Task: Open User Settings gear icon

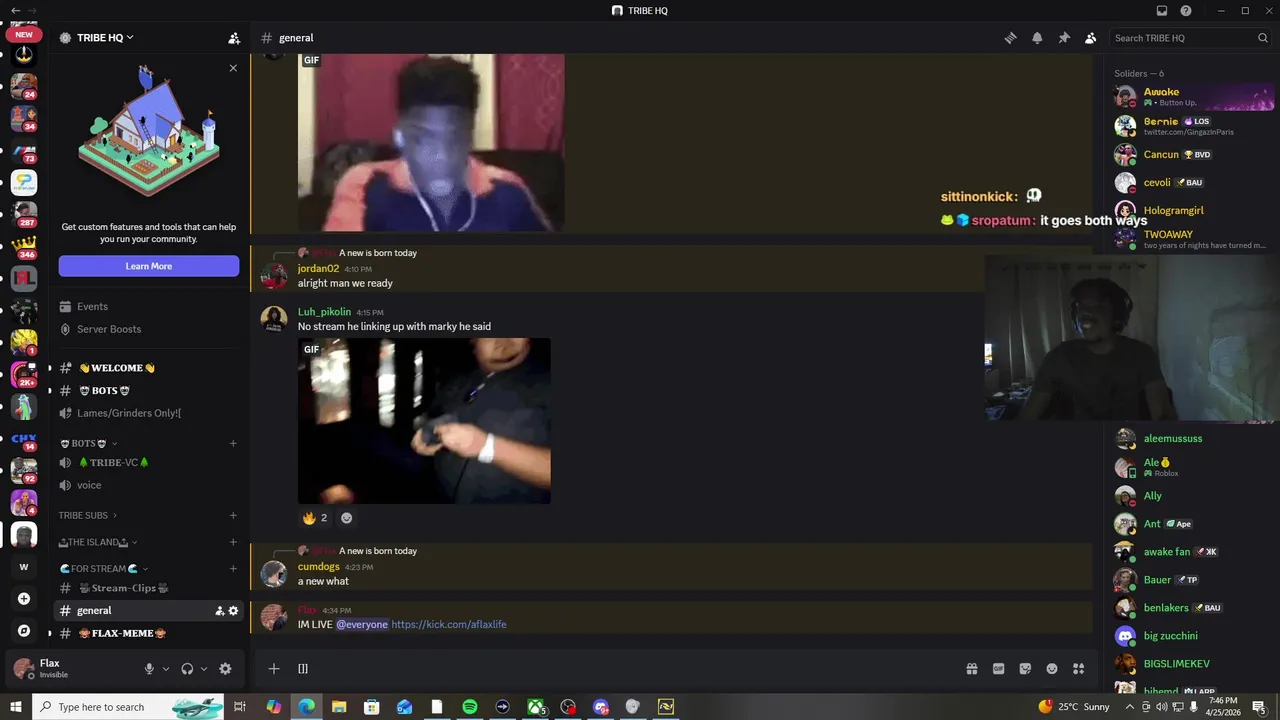Action: pos(225,669)
